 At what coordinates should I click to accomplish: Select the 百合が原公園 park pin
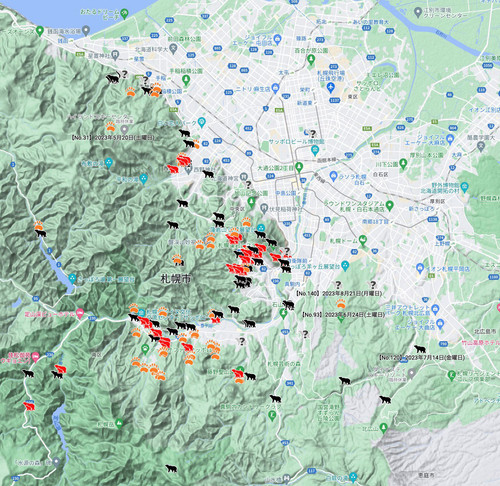point(311,59)
